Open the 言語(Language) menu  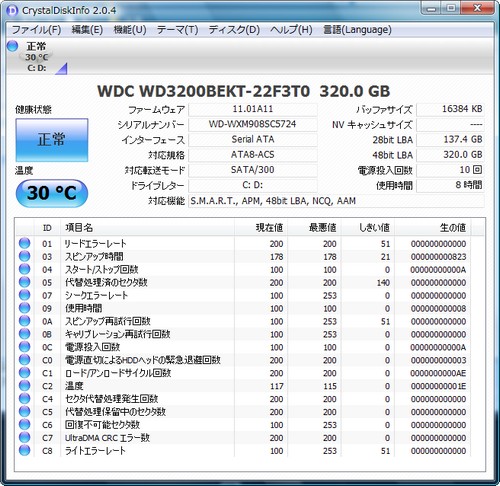tap(357, 30)
